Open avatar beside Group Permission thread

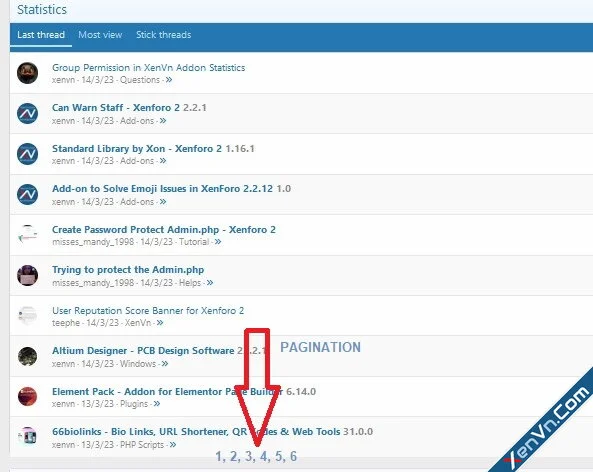coord(28,73)
